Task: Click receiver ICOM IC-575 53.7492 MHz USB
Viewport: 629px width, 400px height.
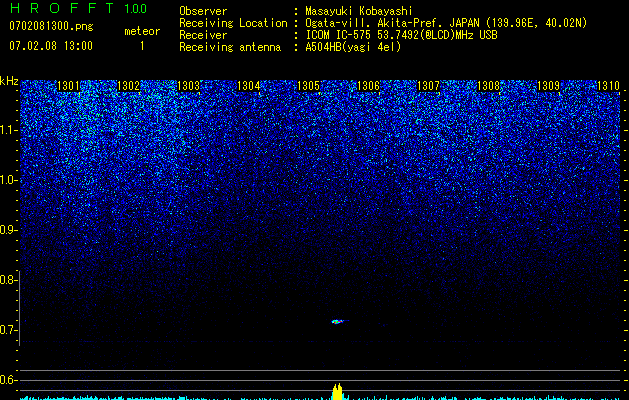Action: pos(401,35)
